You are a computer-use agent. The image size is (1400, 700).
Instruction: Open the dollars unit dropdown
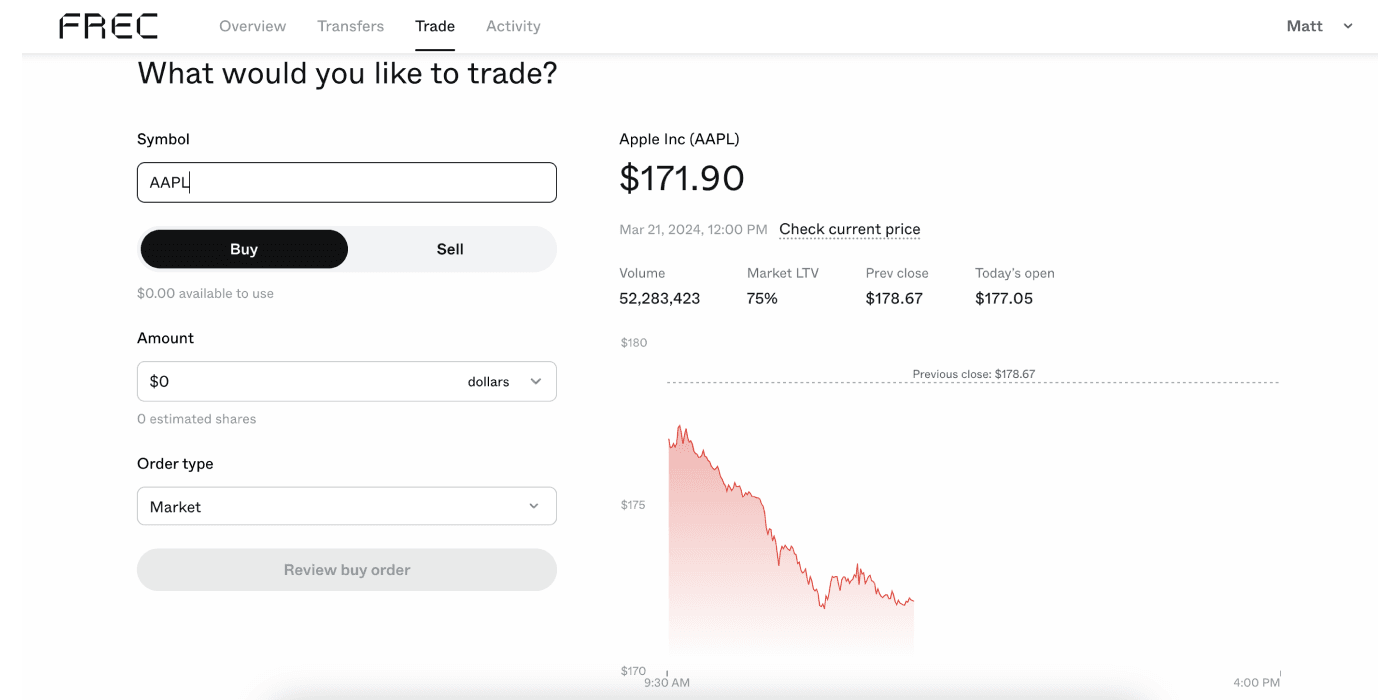pos(505,381)
